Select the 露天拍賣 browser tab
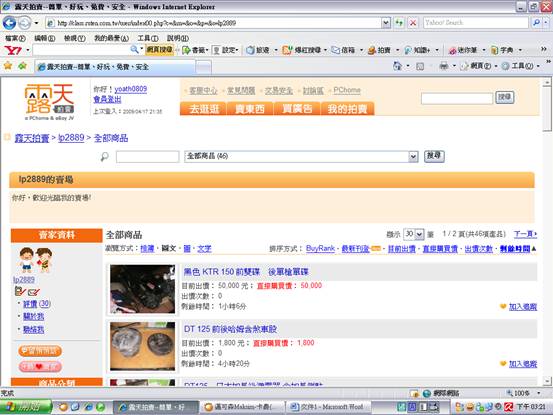Image resolution: width=553 pixels, height=415 pixels. [115, 66]
